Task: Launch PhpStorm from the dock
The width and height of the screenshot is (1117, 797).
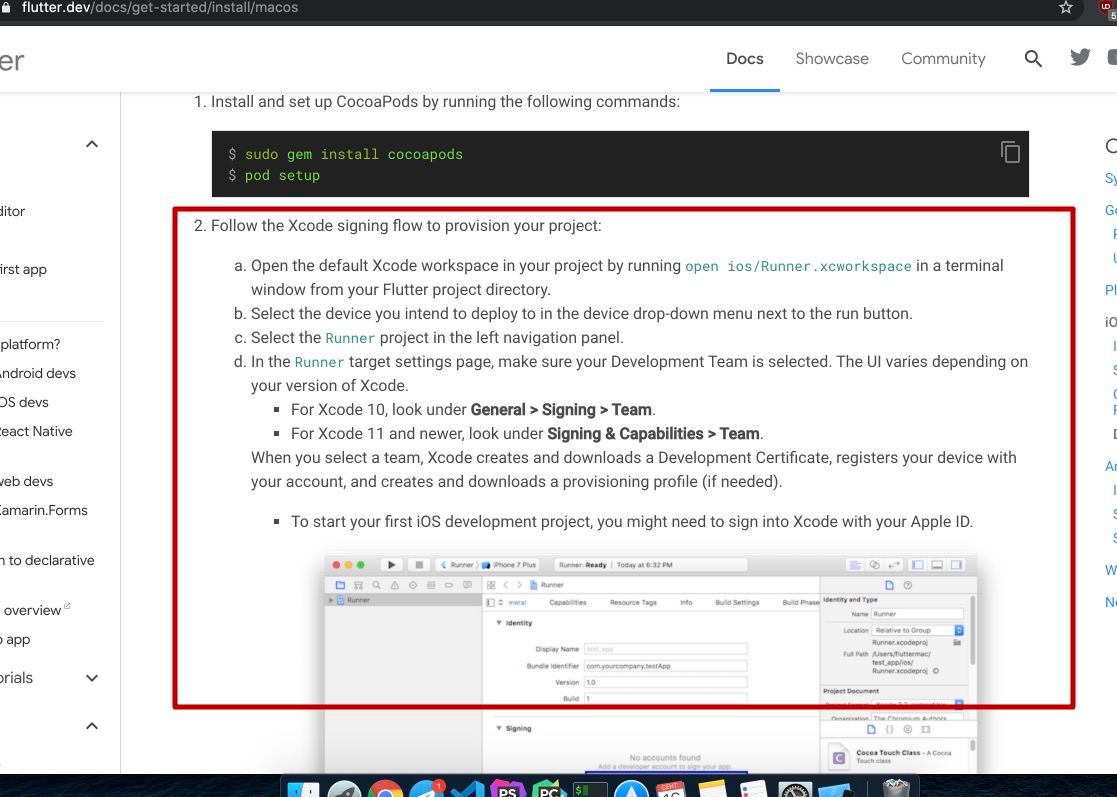Action: [508, 788]
